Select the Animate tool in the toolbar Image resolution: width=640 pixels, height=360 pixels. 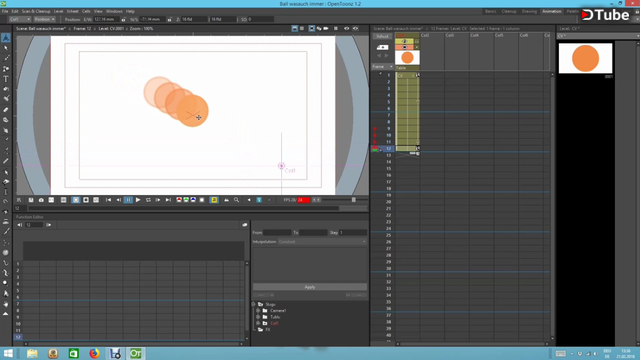(x=6, y=38)
